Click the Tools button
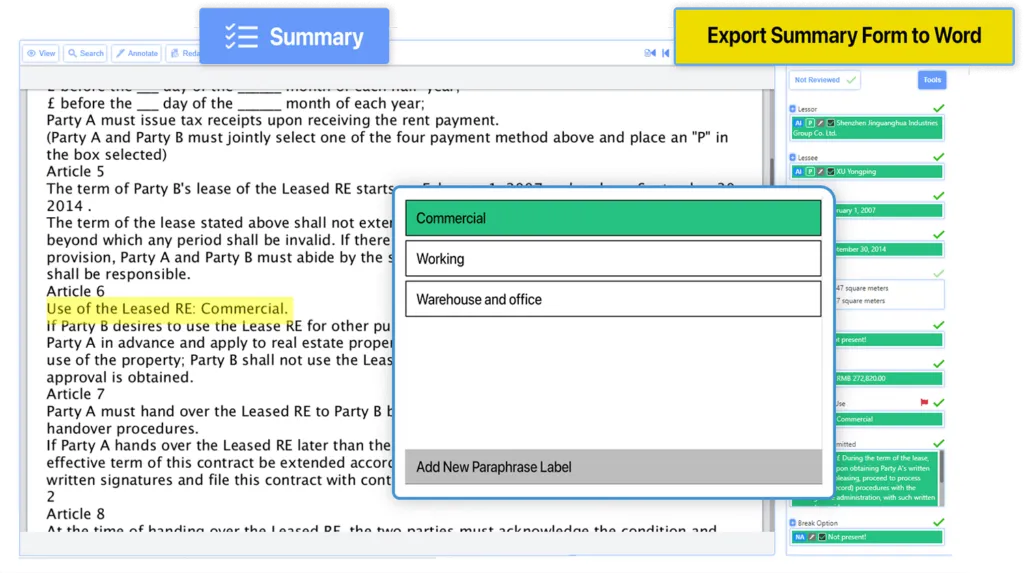This screenshot has height=573, width=1024. pos(932,80)
